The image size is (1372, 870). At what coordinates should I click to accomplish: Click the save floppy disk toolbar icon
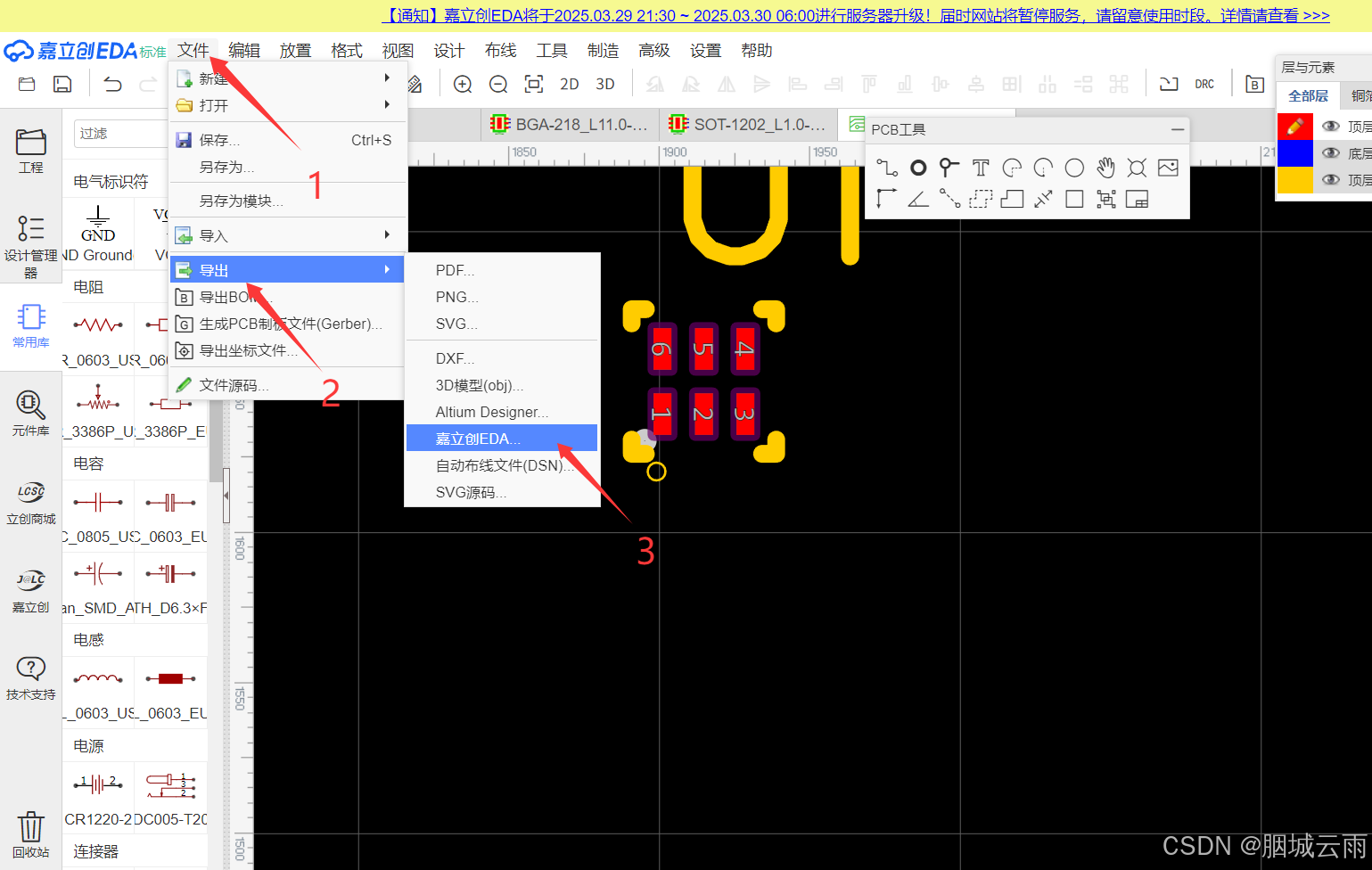(62, 84)
